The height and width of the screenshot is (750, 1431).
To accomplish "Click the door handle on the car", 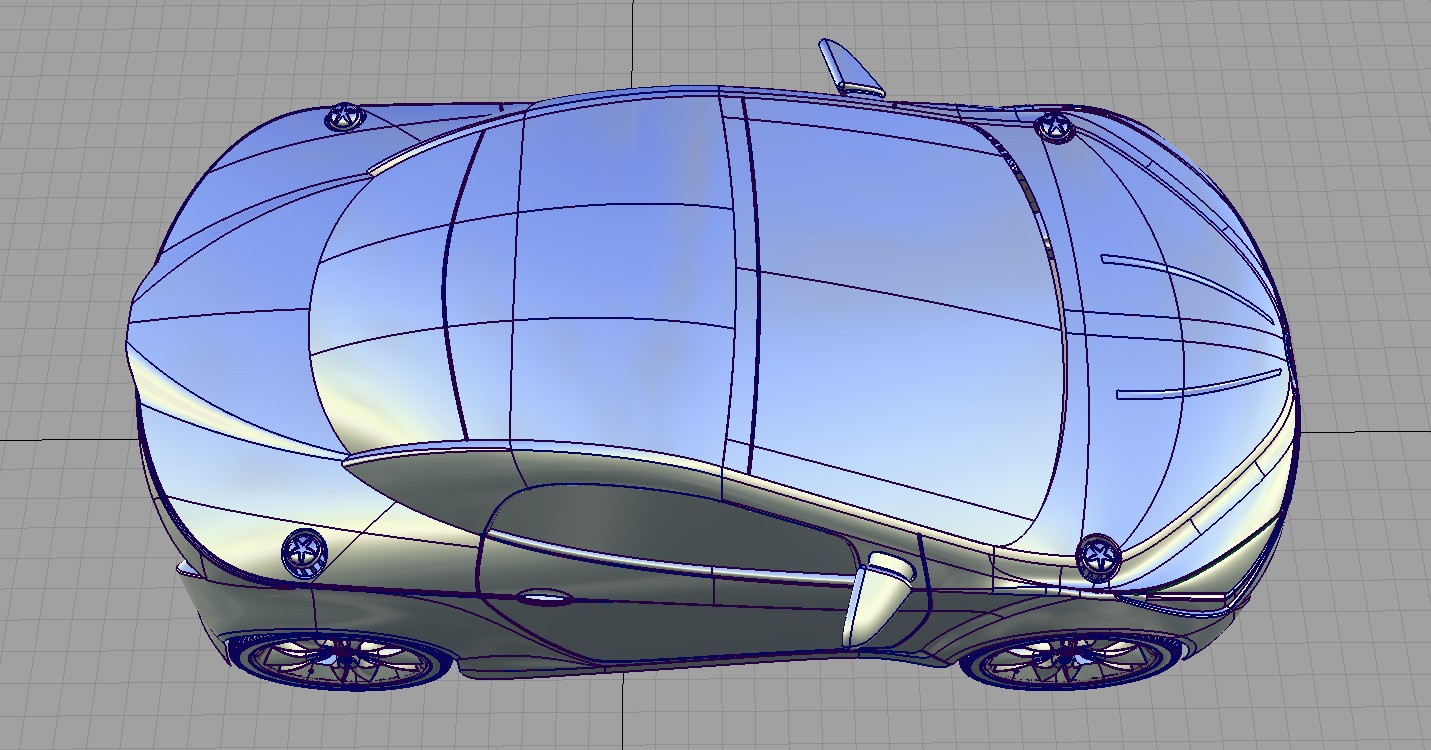I will click(x=543, y=598).
